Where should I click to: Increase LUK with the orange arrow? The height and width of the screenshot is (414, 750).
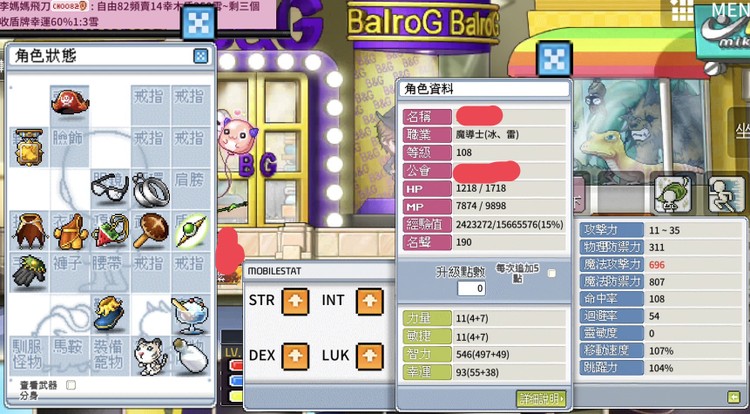click(x=370, y=356)
